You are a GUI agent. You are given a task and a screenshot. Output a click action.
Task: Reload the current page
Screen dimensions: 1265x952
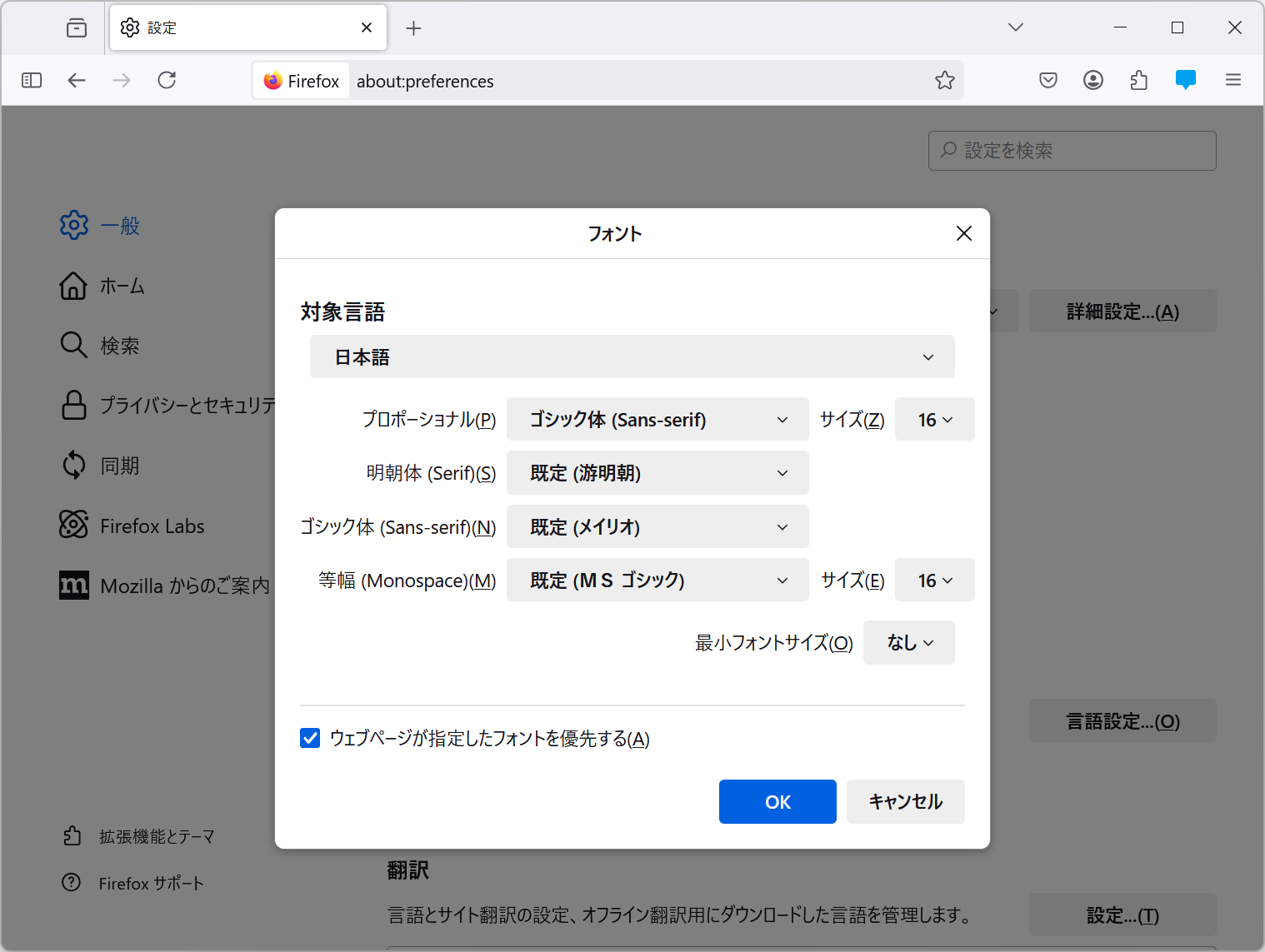pos(166,80)
